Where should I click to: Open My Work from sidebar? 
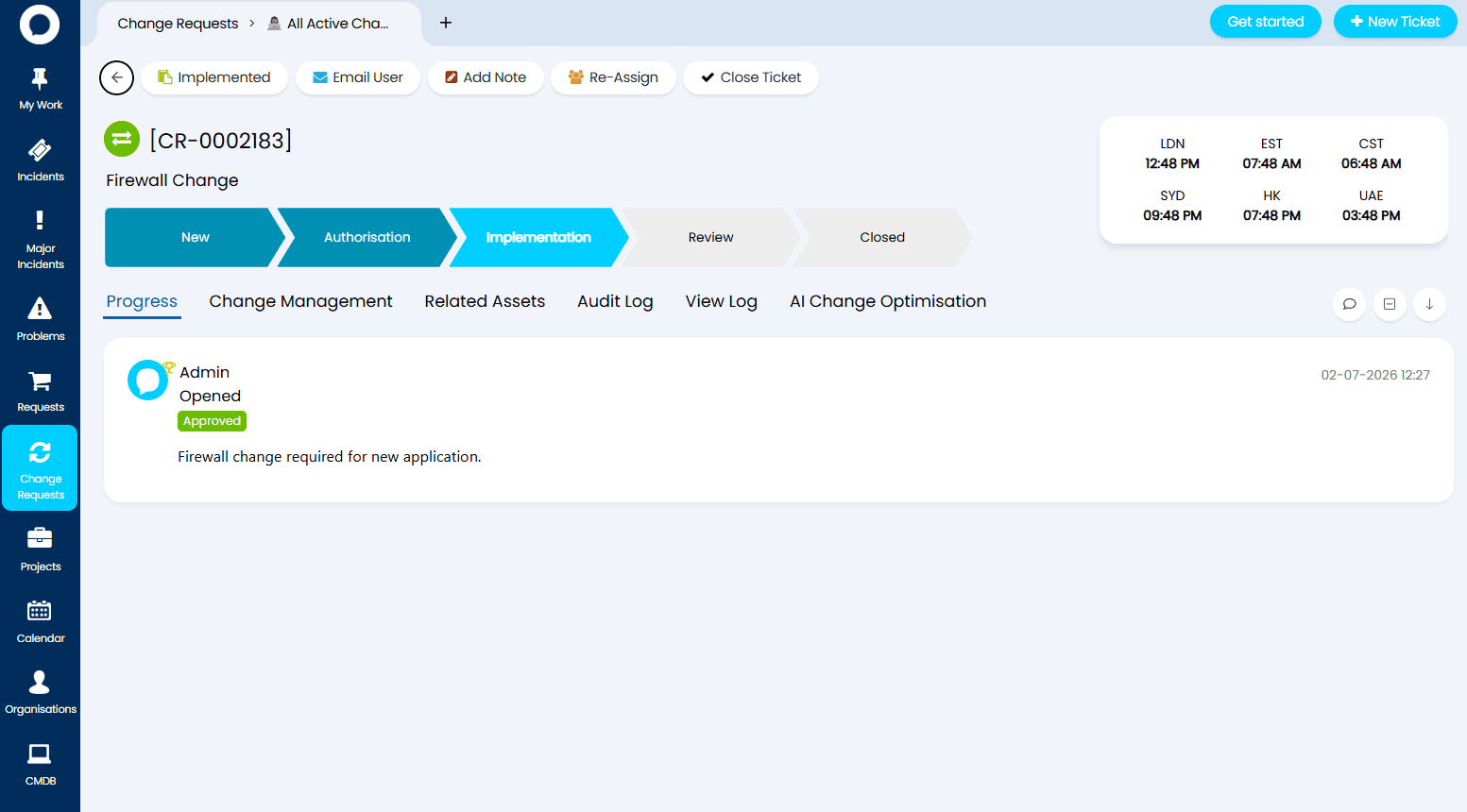[40, 90]
